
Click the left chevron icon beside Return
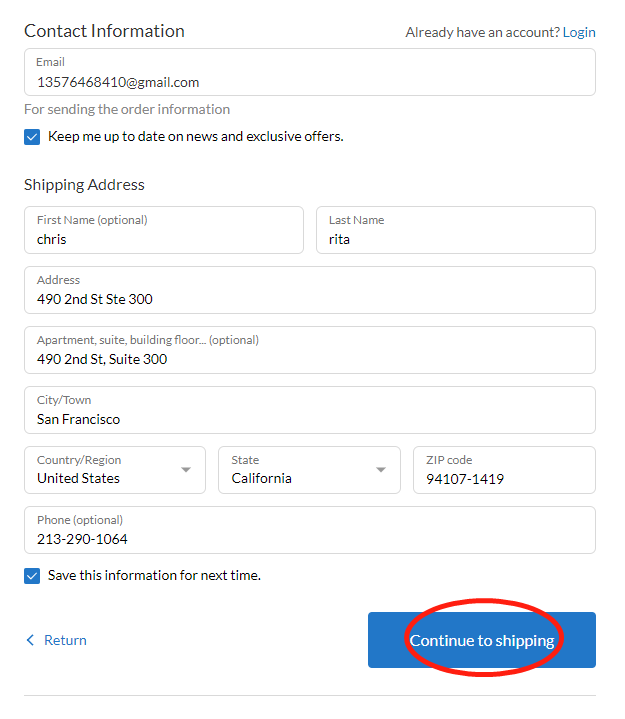(30, 640)
